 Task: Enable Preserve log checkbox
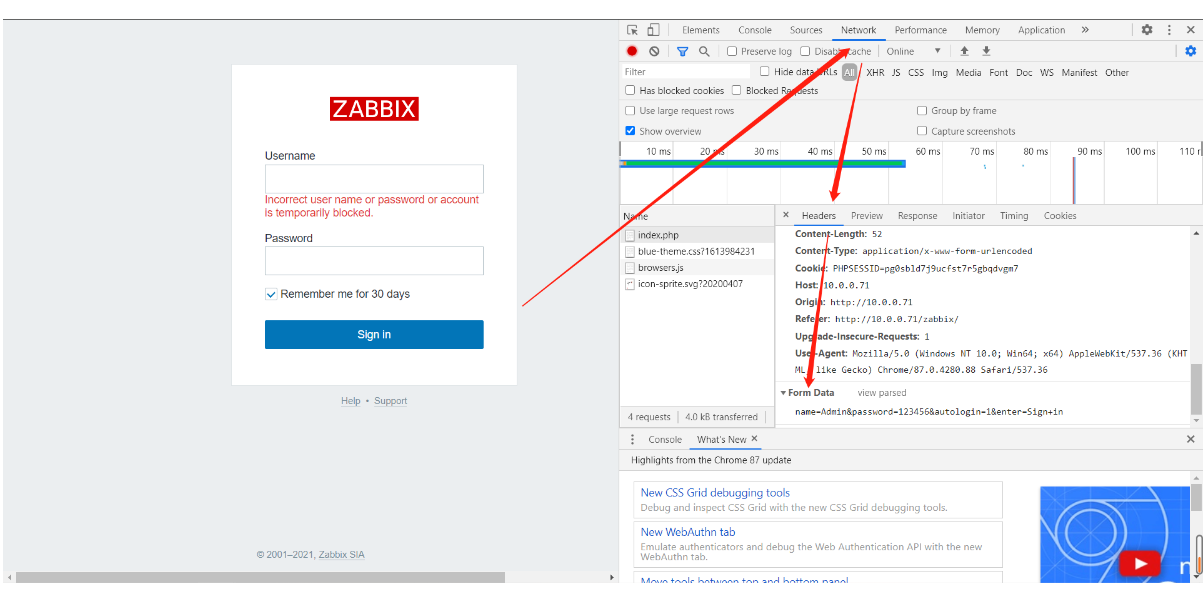[x=732, y=51]
